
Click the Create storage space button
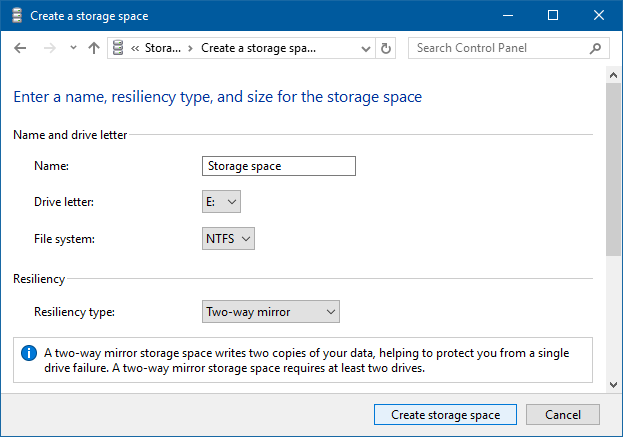pyautogui.click(x=445, y=415)
